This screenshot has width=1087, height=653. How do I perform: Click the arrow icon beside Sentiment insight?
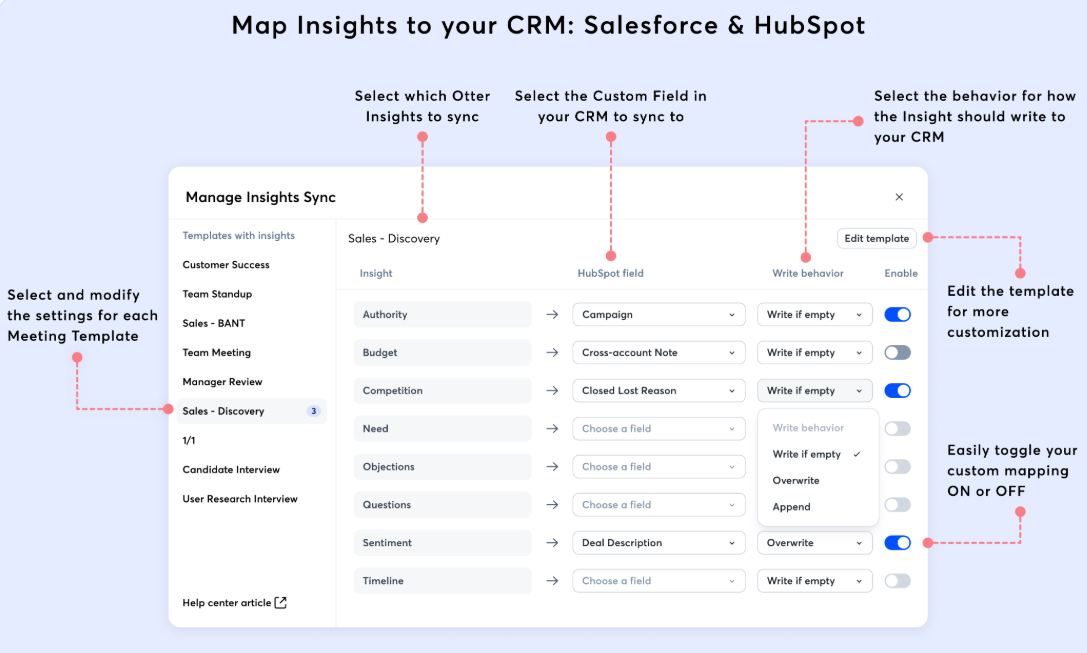pyautogui.click(x=552, y=543)
